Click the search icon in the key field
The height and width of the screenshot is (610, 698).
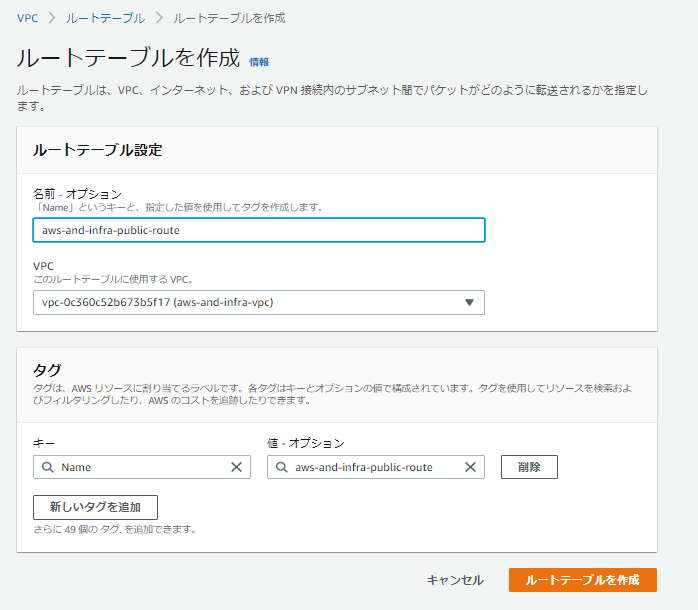pos(47,467)
